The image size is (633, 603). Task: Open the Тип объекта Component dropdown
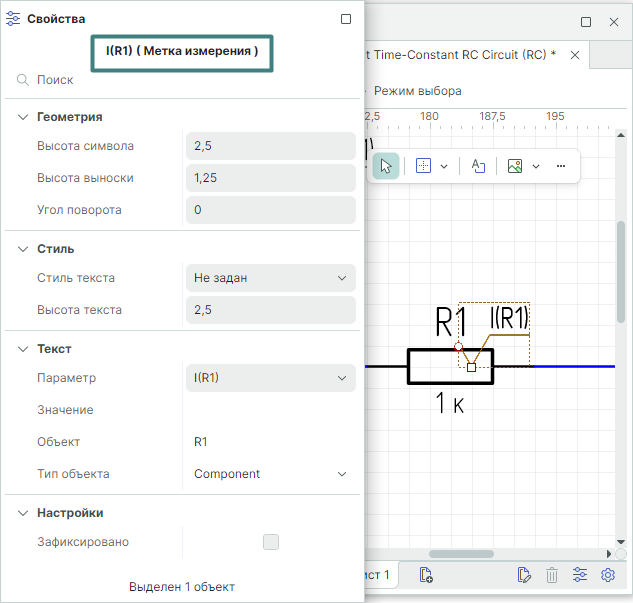pyautogui.click(x=270, y=474)
